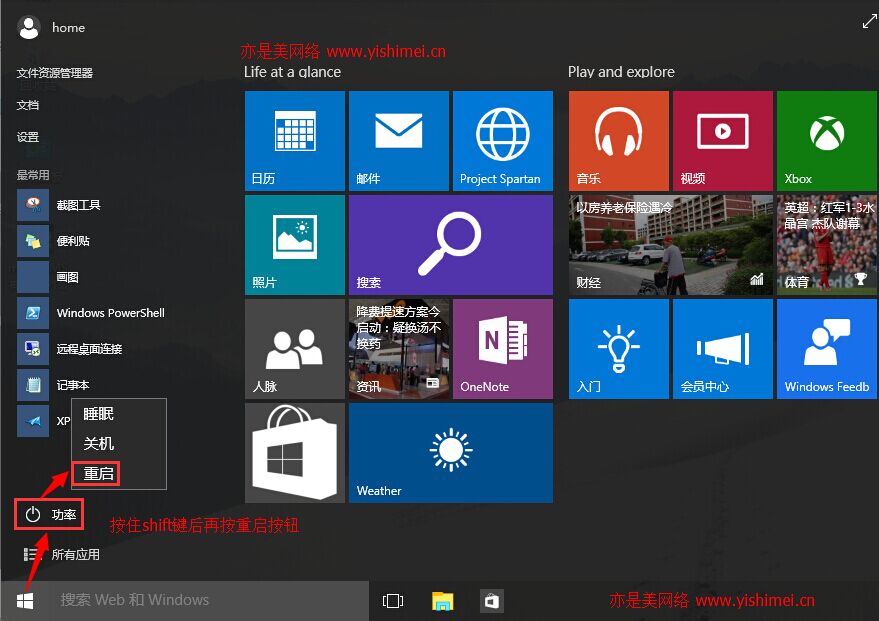Open the Windows Feedback tile
This screenshot has height=621, width=879.
click(x=827, y=349)
